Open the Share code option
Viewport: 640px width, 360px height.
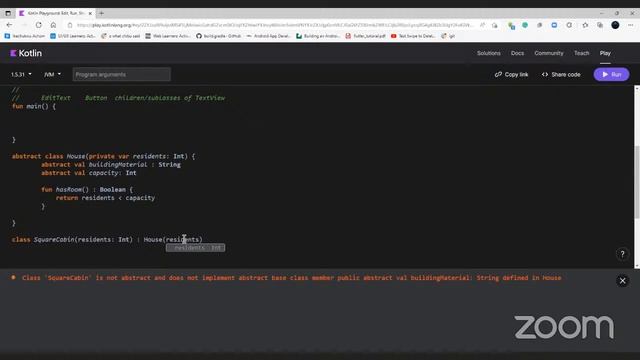click(561, 74)
